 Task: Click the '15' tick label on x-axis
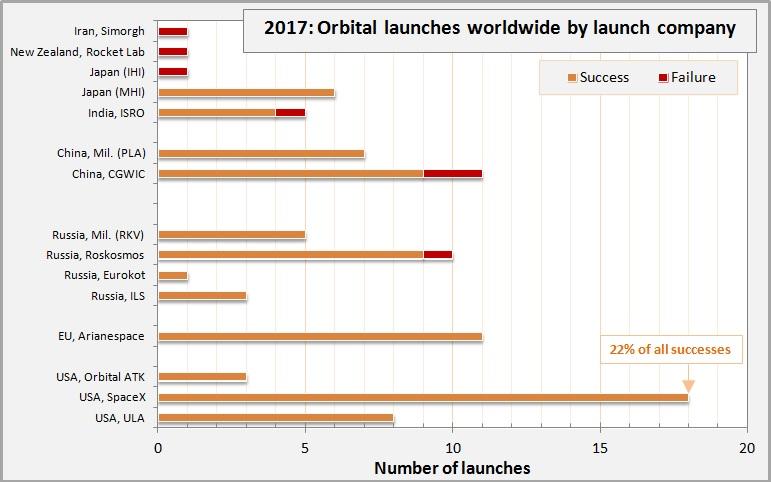tap(600, 449)
